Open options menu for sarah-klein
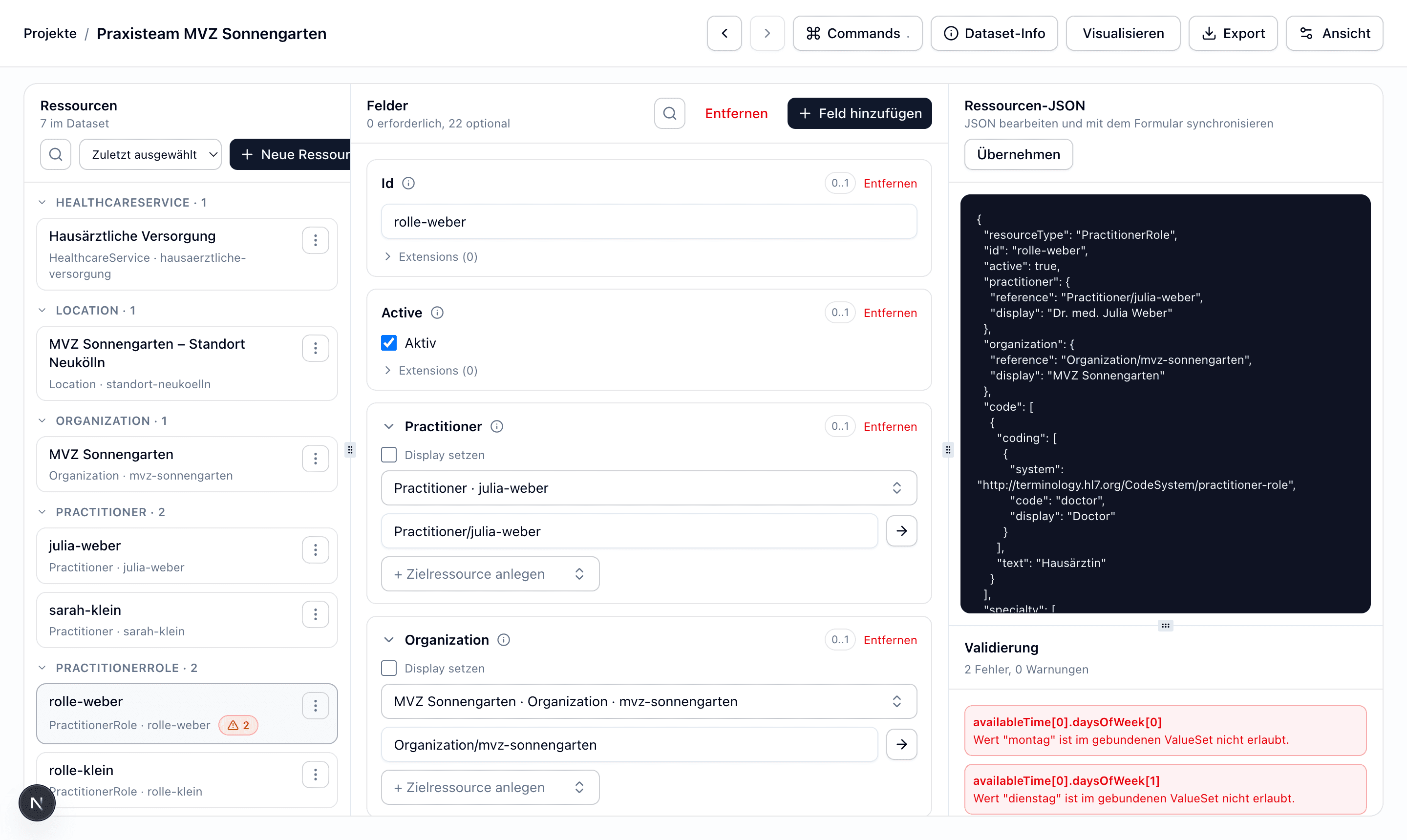The height and width of the screenshot is (840, 1407). tap(316, 615)
